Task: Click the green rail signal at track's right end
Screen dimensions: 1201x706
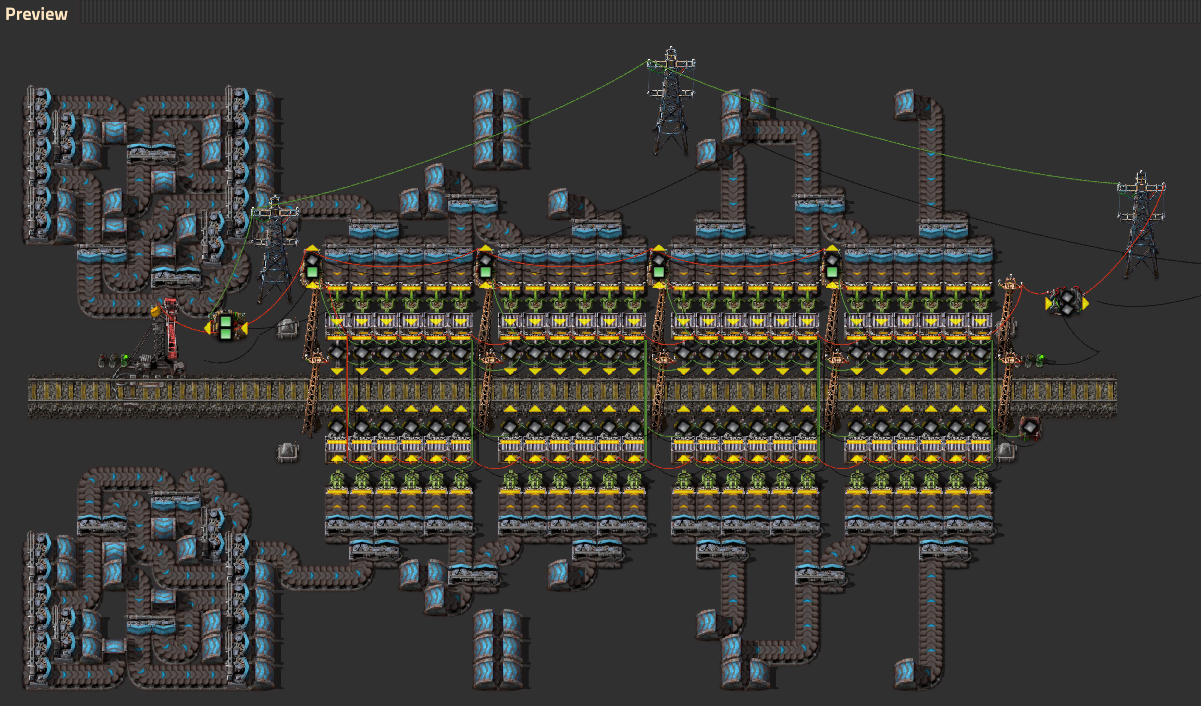Action: tap(1040, 358)
